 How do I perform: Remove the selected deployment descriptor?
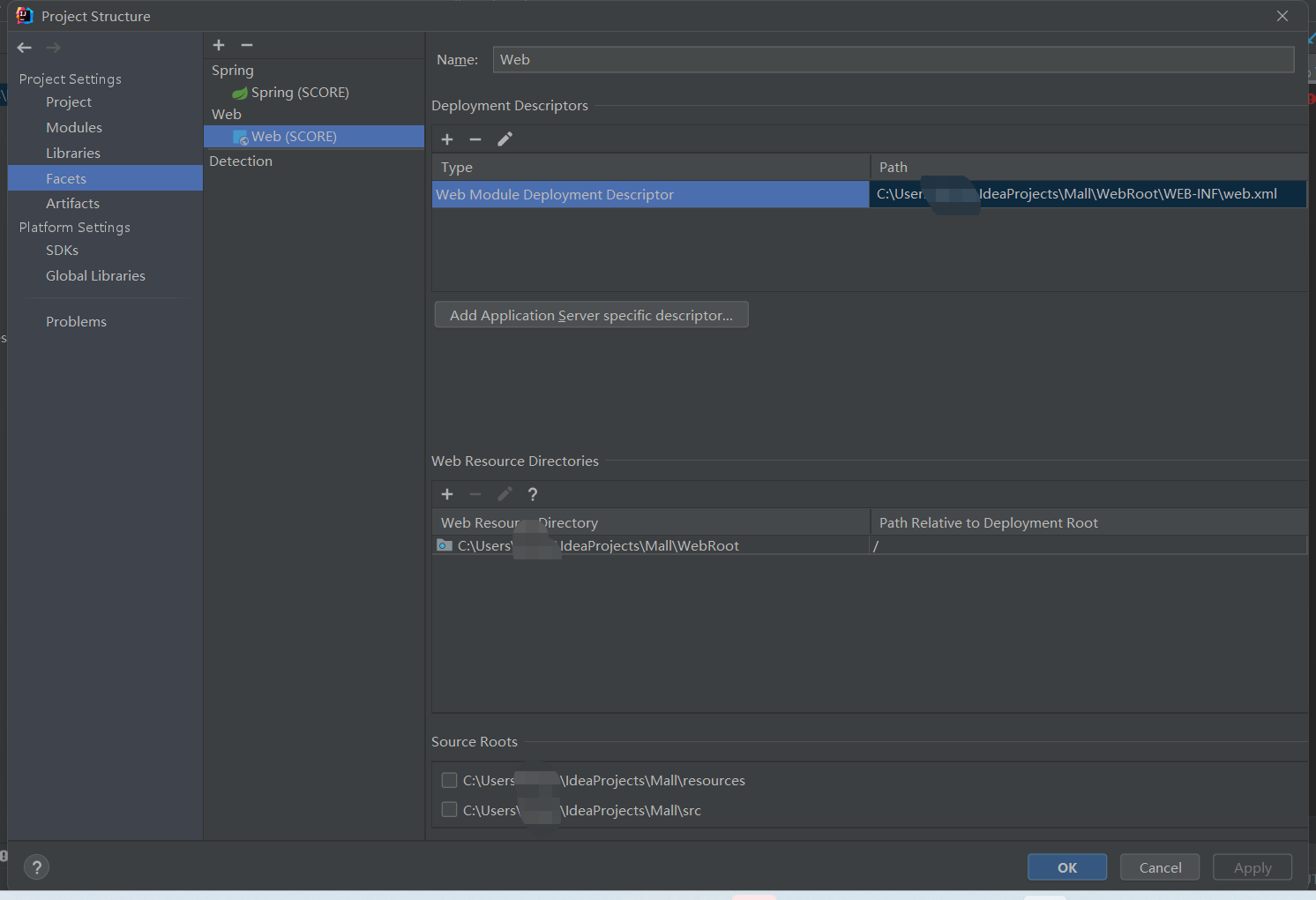[x=475, y=139]
